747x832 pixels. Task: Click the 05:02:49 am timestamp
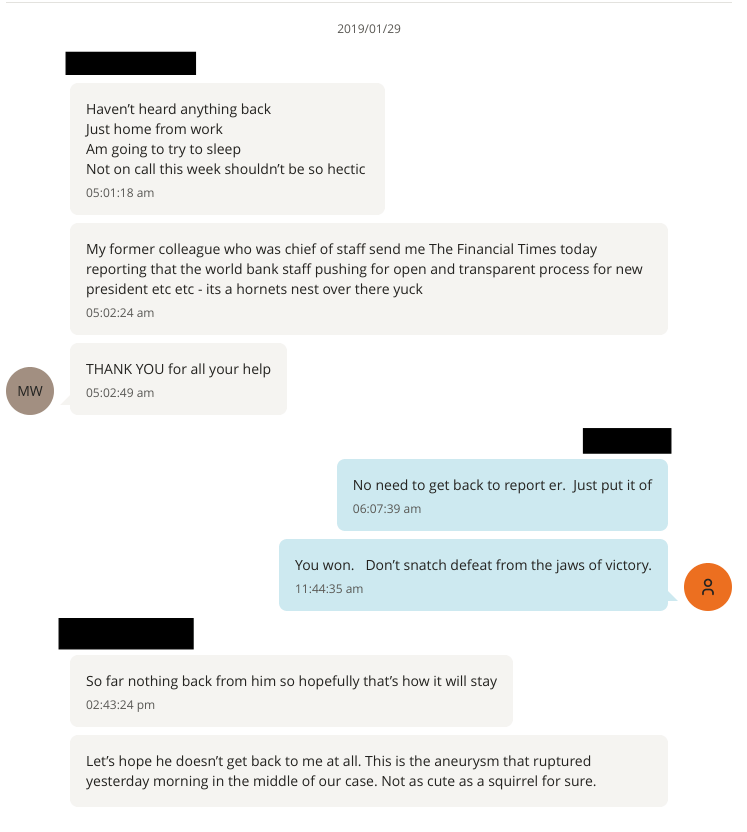(x=120, y=393)
